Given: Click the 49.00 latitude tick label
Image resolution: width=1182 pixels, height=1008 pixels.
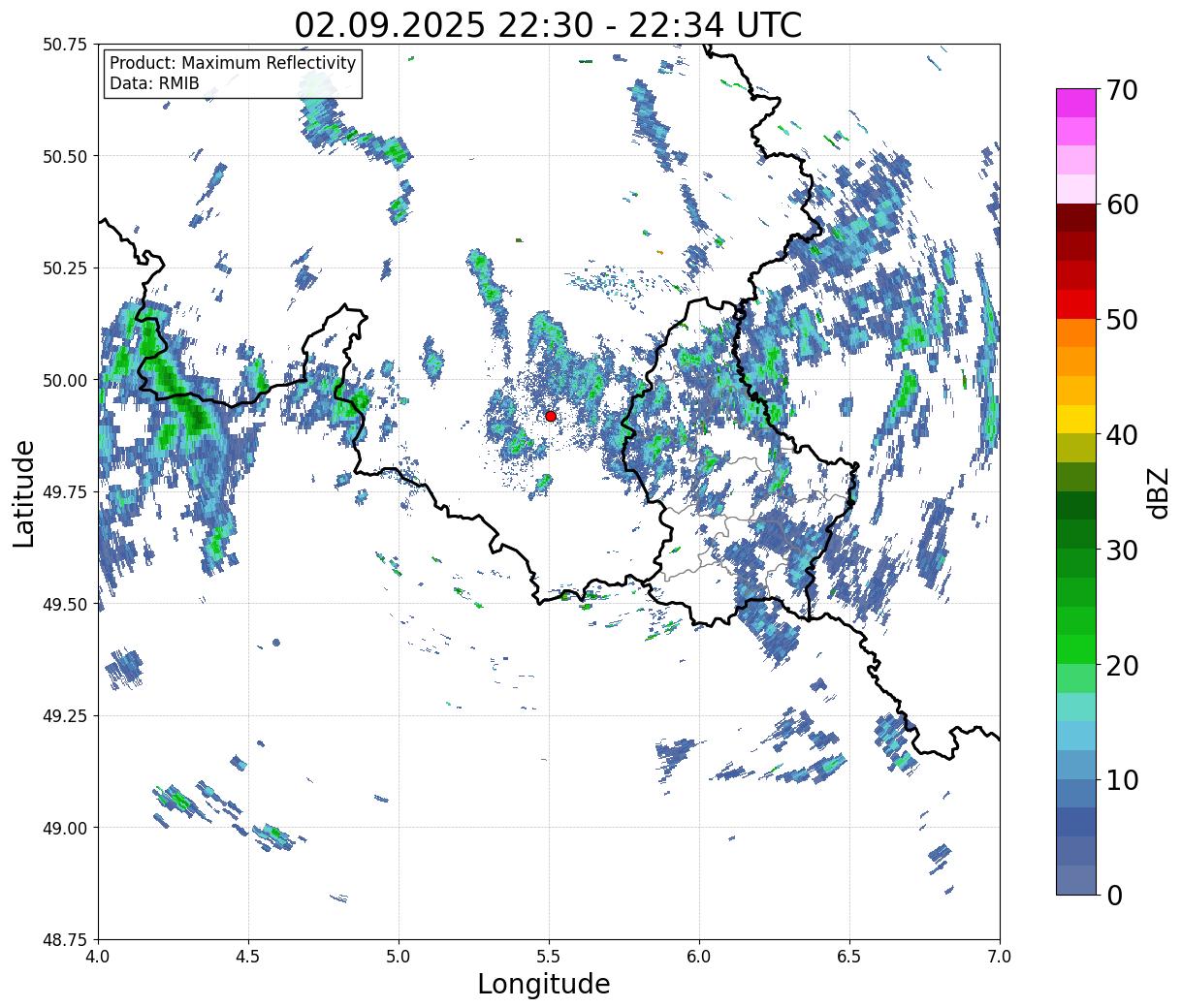Looking at the screenshot, I should click(x=65, y=828).
